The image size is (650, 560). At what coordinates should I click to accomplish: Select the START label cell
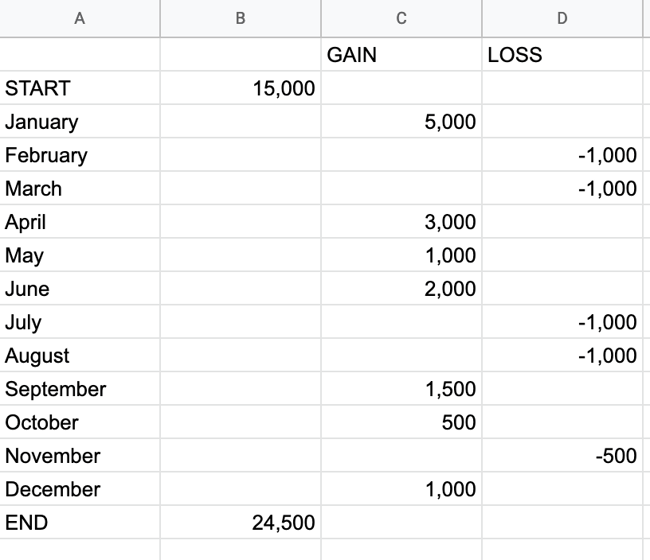click(x=80, y=89)
